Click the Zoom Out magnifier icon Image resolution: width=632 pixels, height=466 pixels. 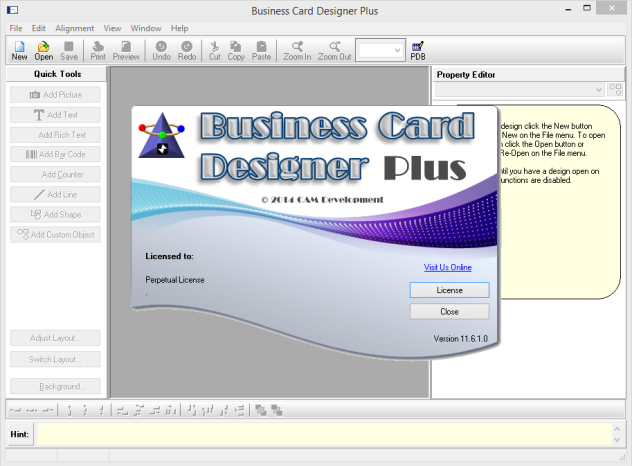(335, 50)
